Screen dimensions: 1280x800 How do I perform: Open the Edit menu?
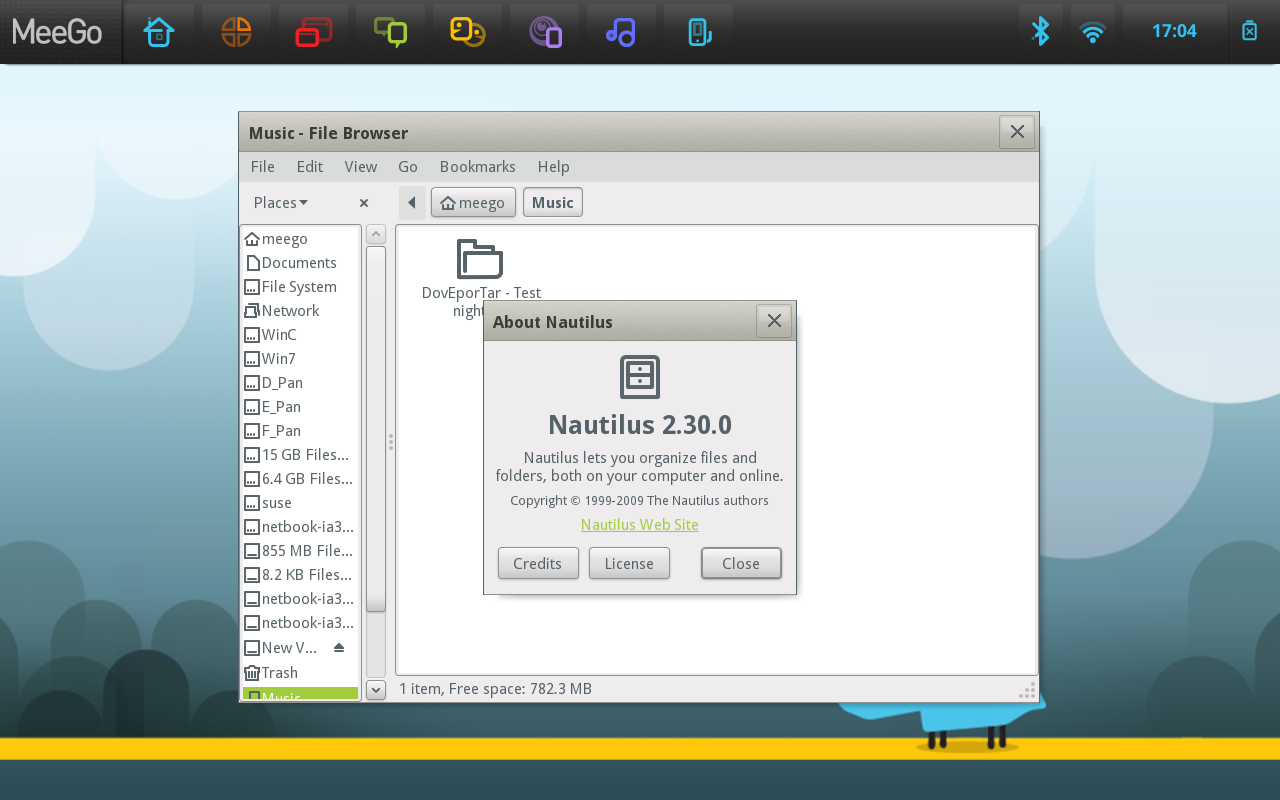click(x=310, y=167)
